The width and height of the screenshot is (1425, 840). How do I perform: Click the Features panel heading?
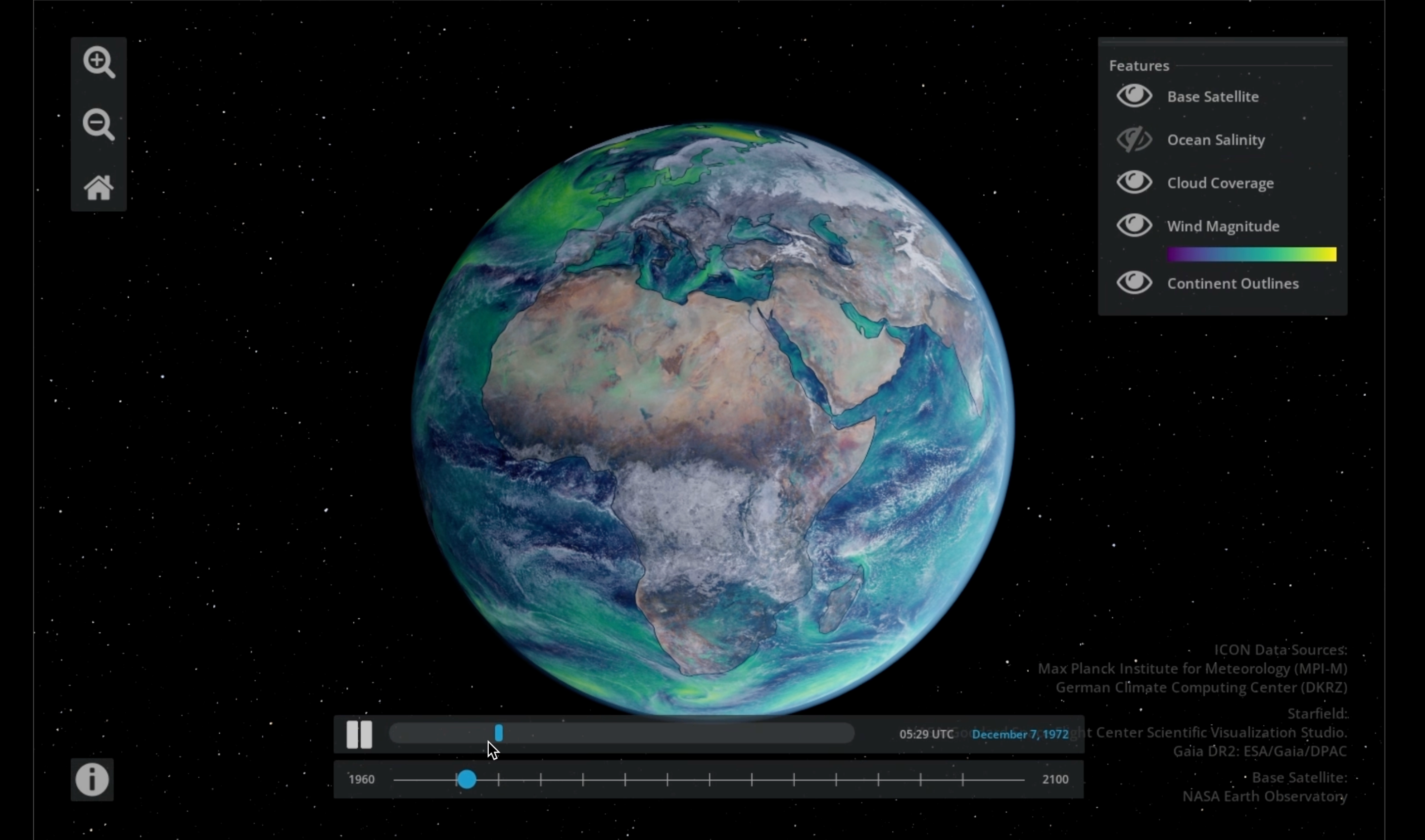[x=1139, y=66]
